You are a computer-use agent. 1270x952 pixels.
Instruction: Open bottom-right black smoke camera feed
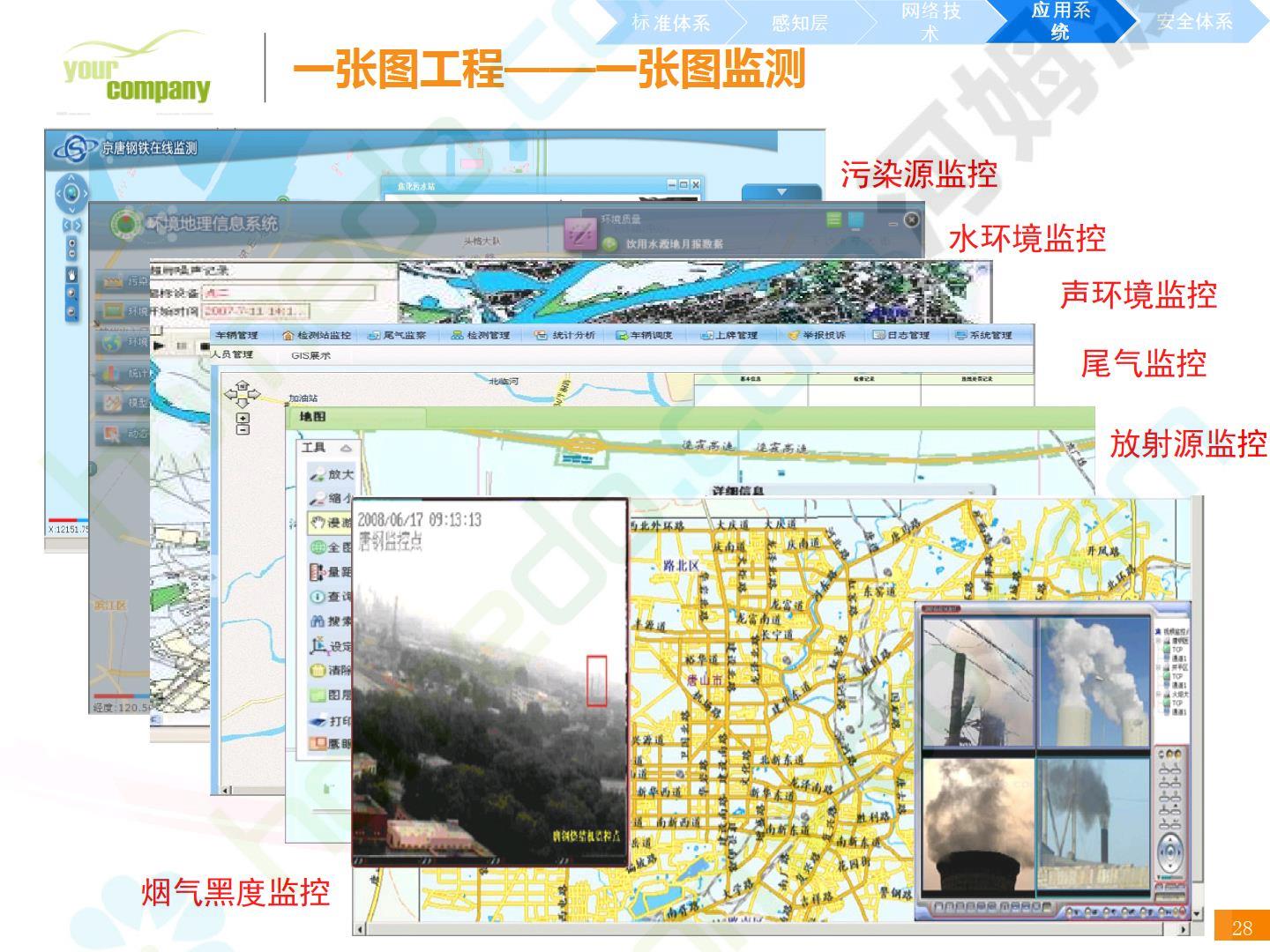(1092, 823)
